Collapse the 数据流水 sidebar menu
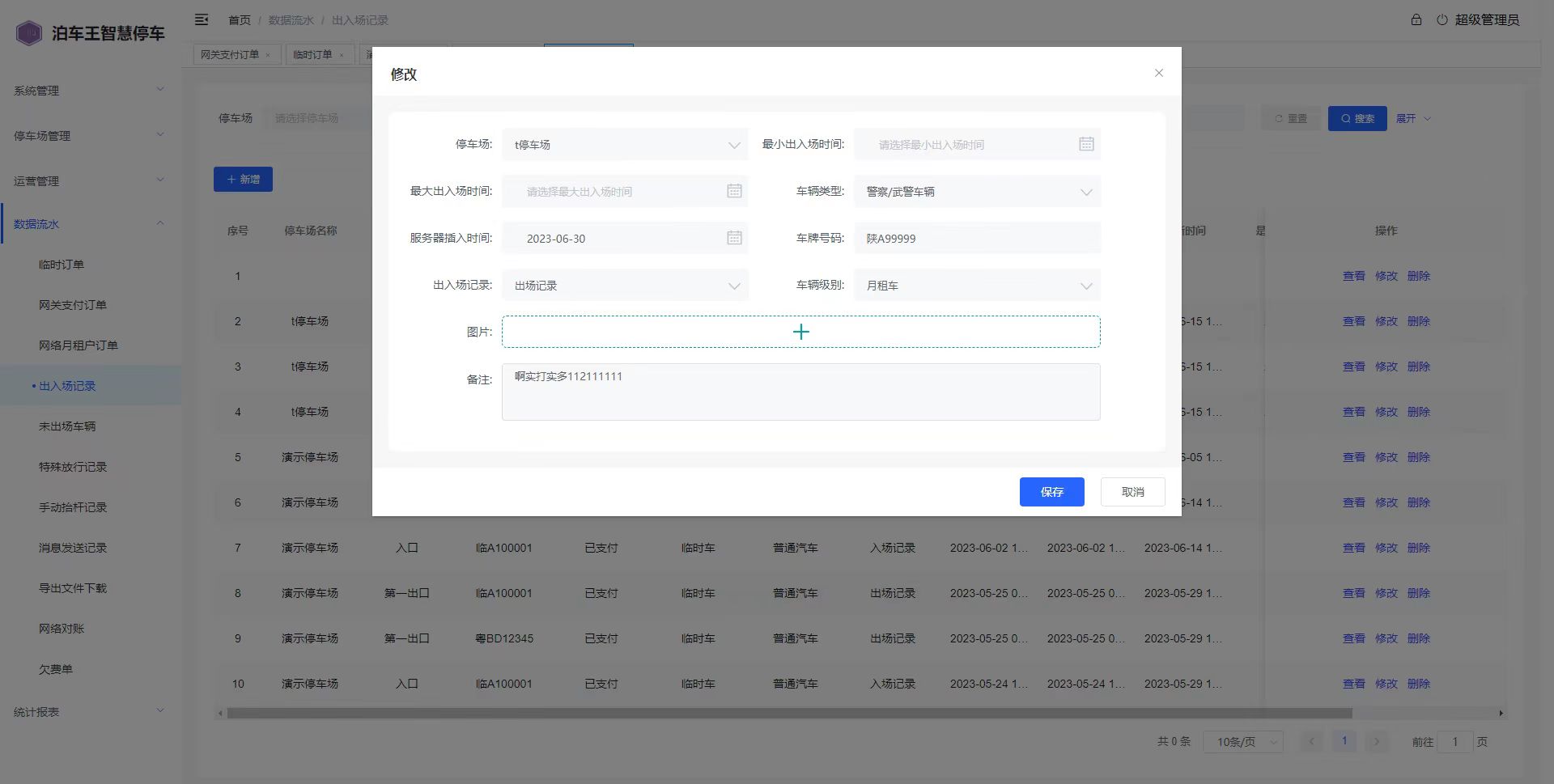1554x784 pixels. point(89,224)
